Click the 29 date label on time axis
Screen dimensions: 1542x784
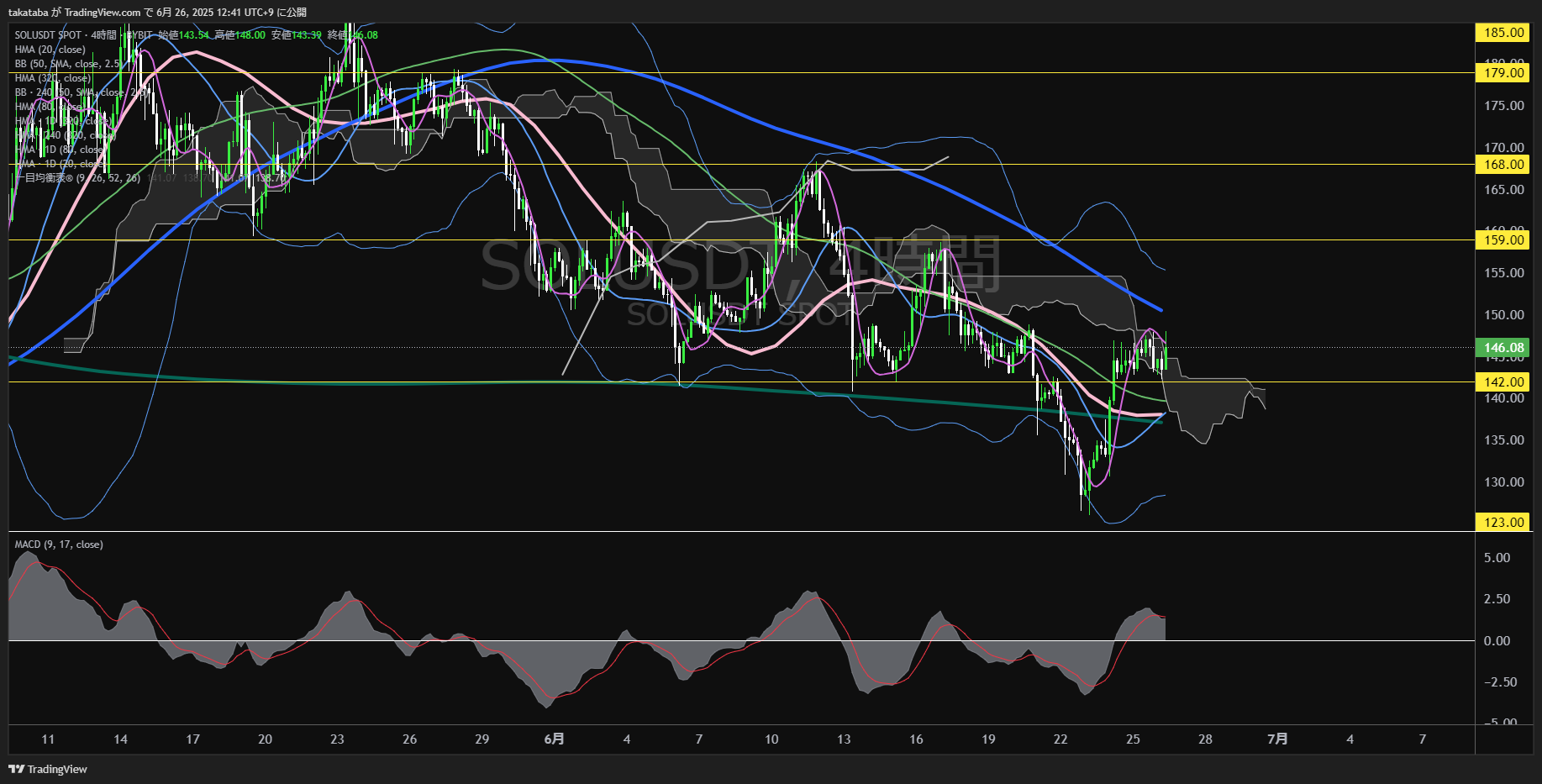tap(482, 739)
